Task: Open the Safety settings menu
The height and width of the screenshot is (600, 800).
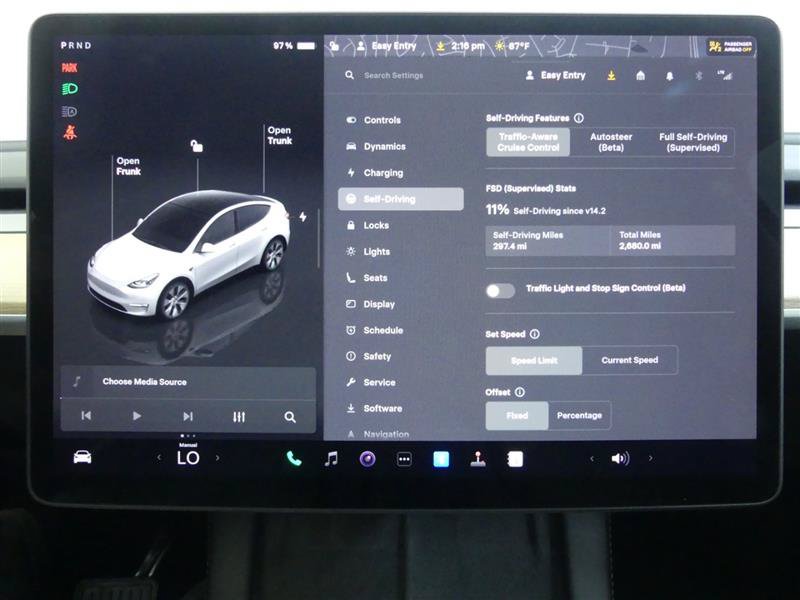Action: pos(401,357)
